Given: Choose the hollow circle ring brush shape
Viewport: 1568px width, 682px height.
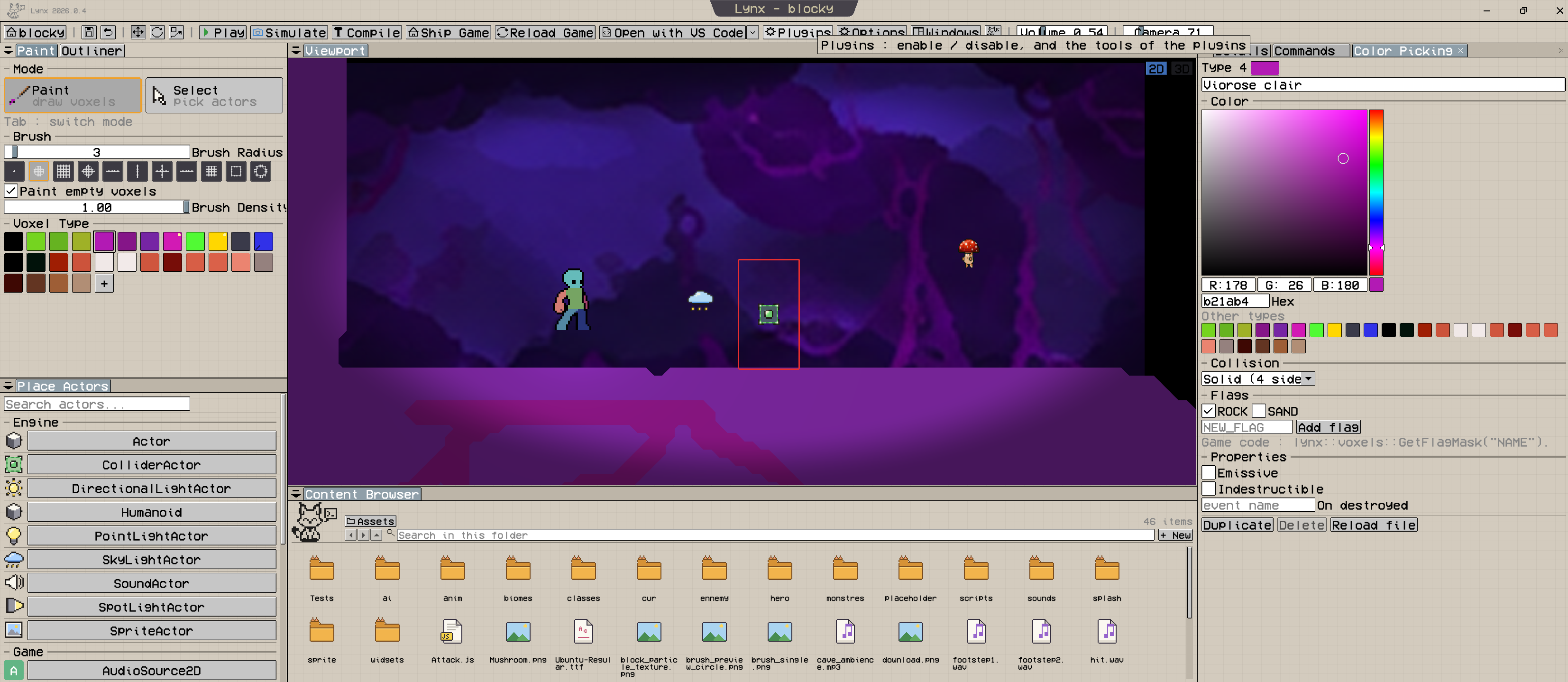Looking at the screenshot, I should click(x=261, y=172).
